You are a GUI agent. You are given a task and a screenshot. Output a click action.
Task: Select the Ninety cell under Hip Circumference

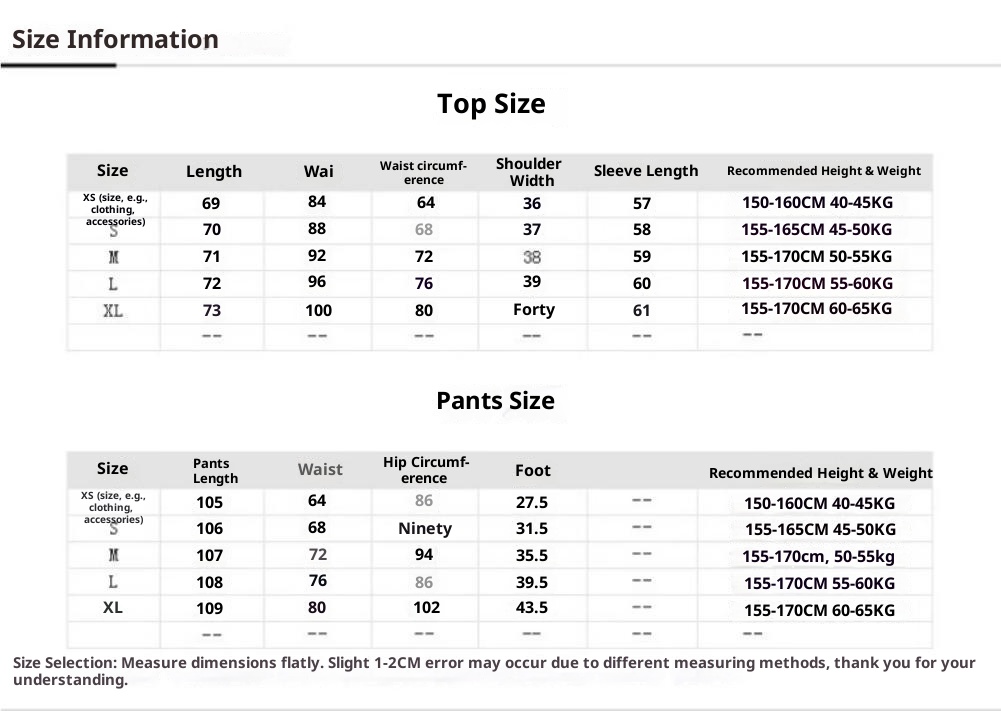pyautogui.click(x=425, y=529)
